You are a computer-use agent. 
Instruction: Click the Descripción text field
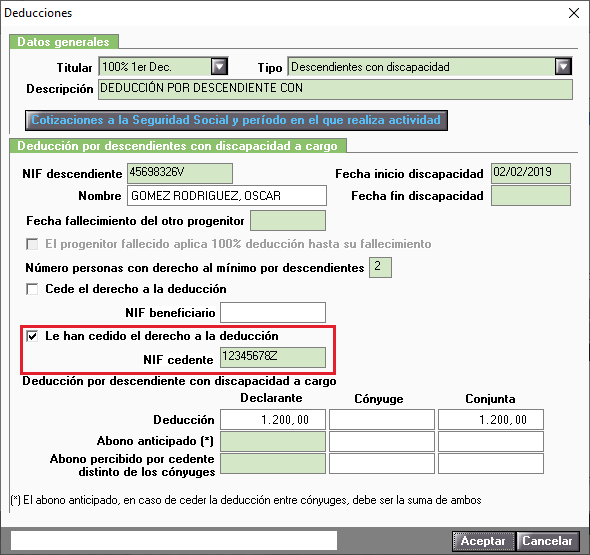click(x=335, y=89)
